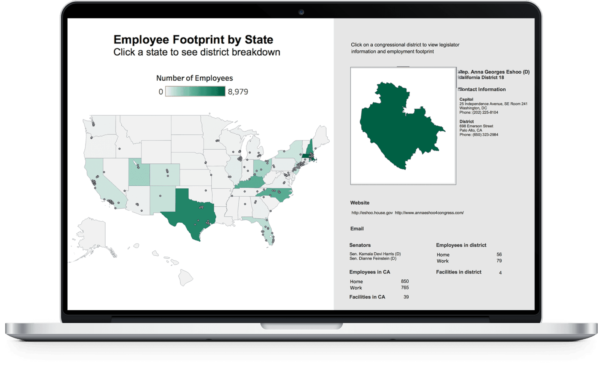Click the state of Wyoming
The height and width of the screenshot is (366, 600).
coord(156,152)
